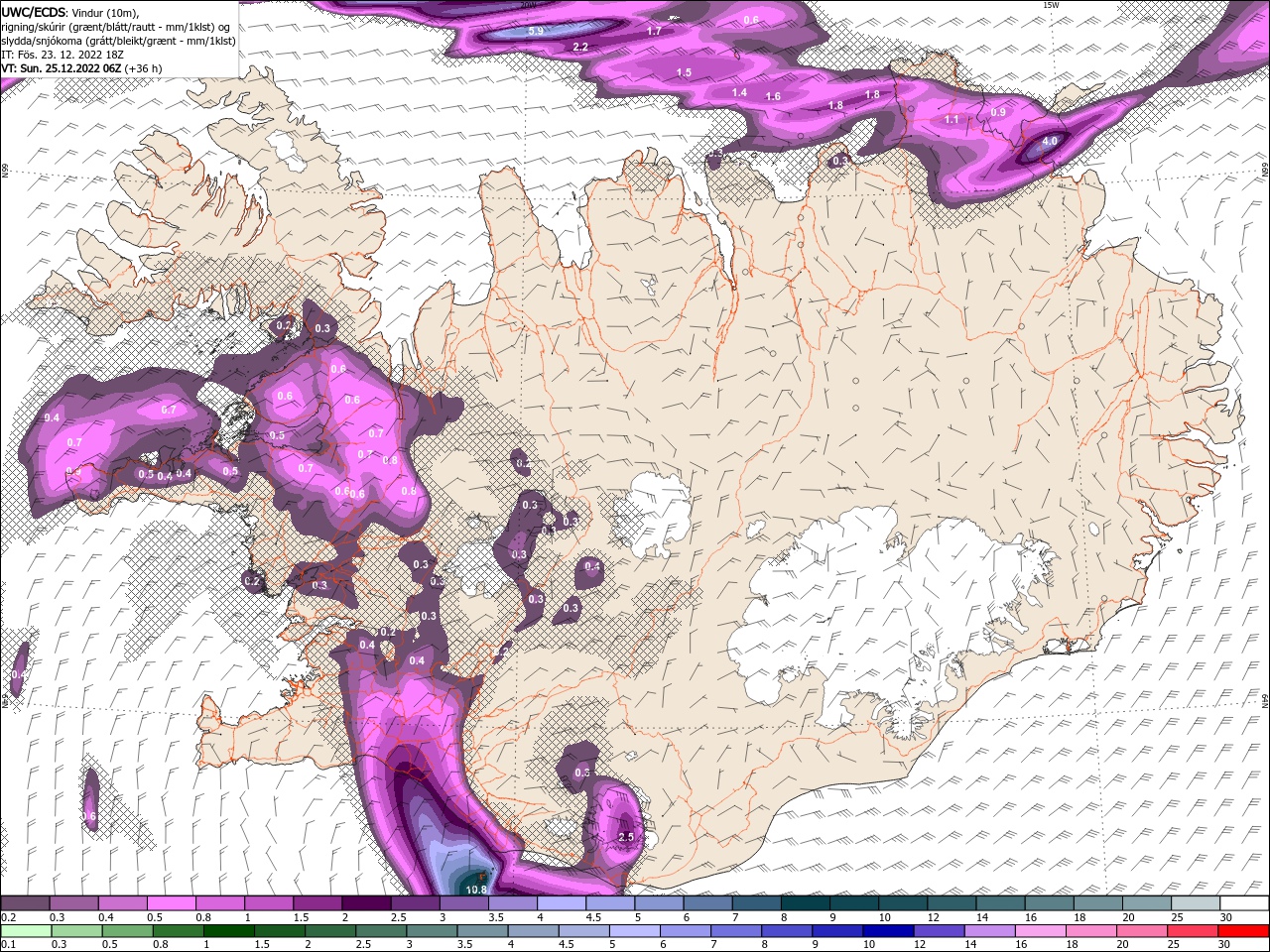Click the 'slydda/snjókoma' legend description line
The image size is (1270, 952).
(119, 41)
